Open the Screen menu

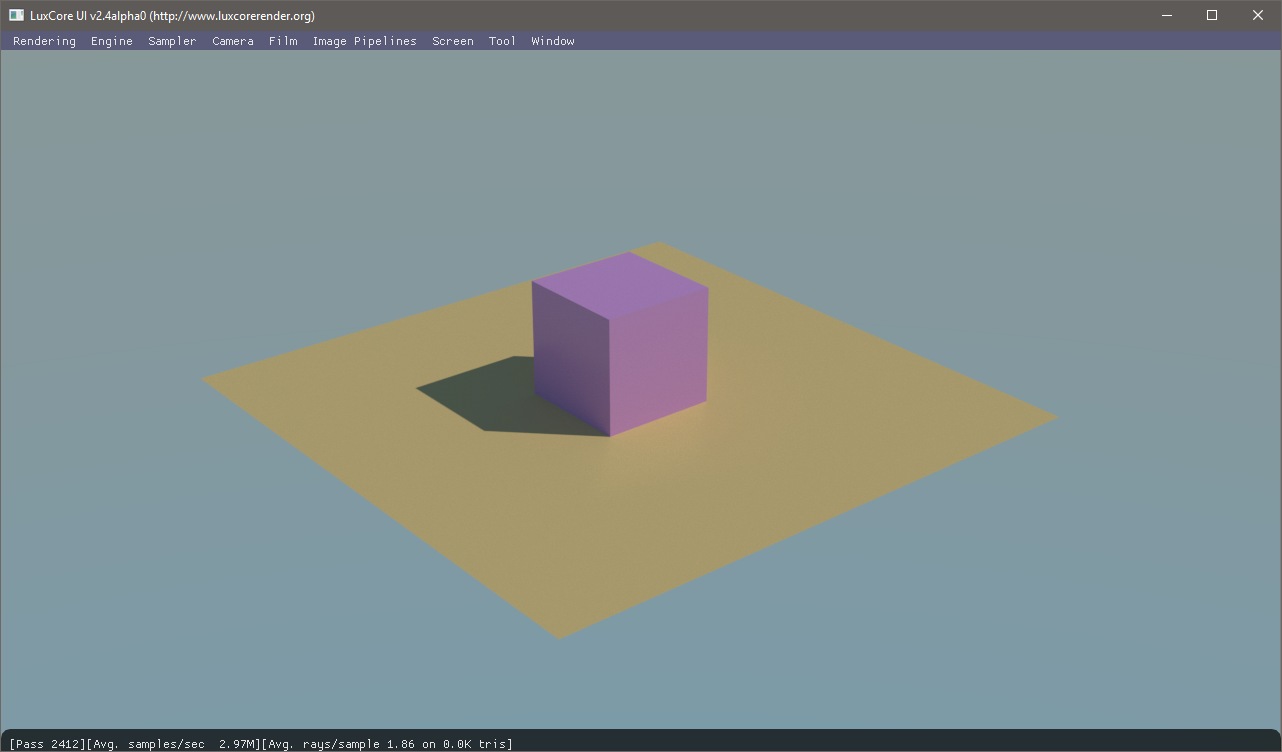[453, 41]
